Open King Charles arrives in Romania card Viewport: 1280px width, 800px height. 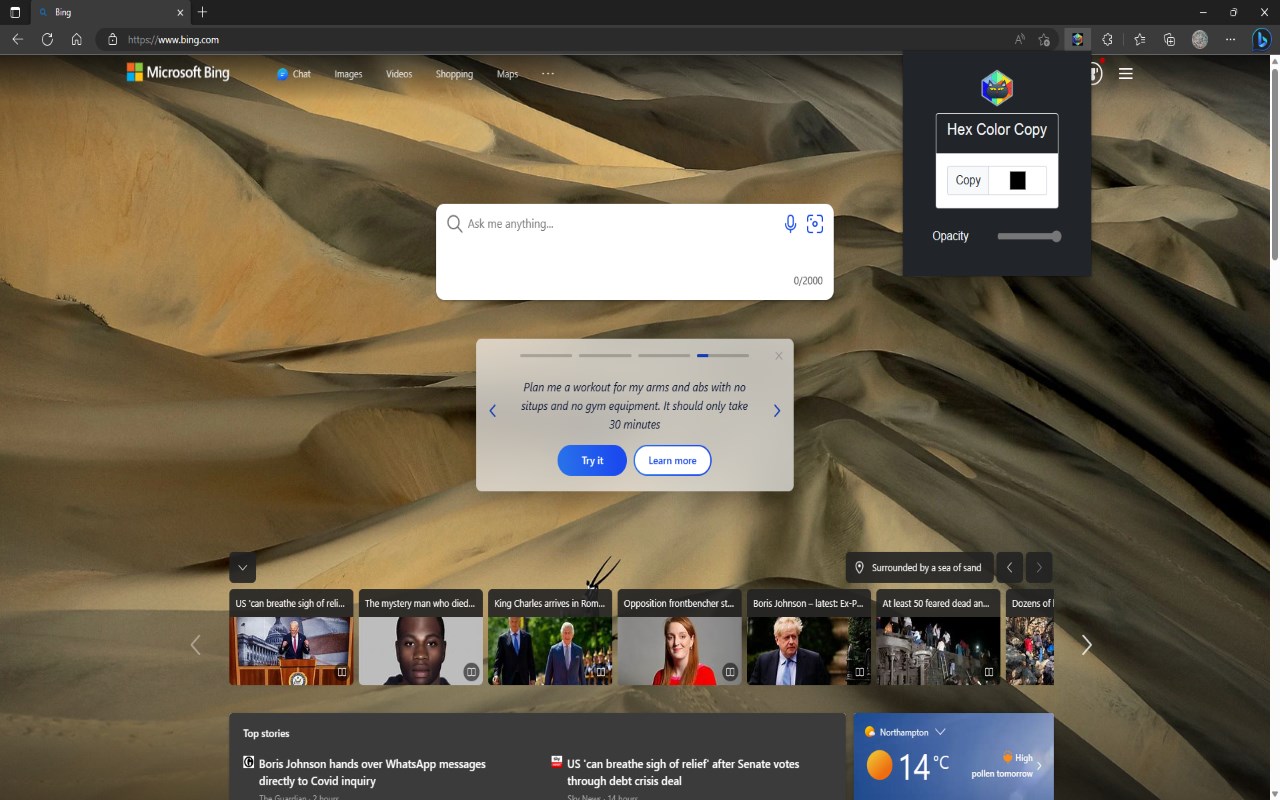pyautogui.click(x=550, y=637)
